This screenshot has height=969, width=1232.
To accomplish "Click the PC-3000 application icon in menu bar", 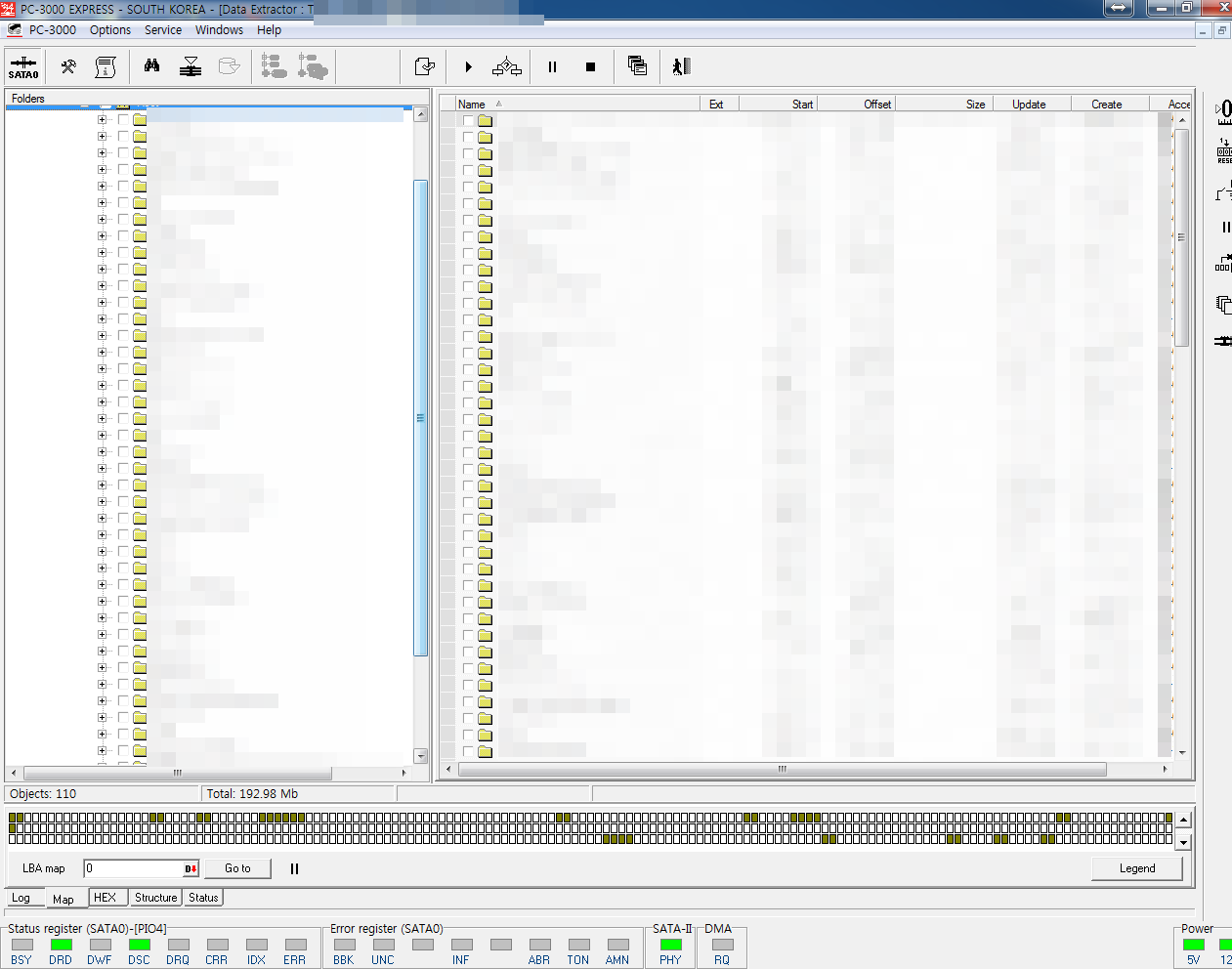I will 14,29.
